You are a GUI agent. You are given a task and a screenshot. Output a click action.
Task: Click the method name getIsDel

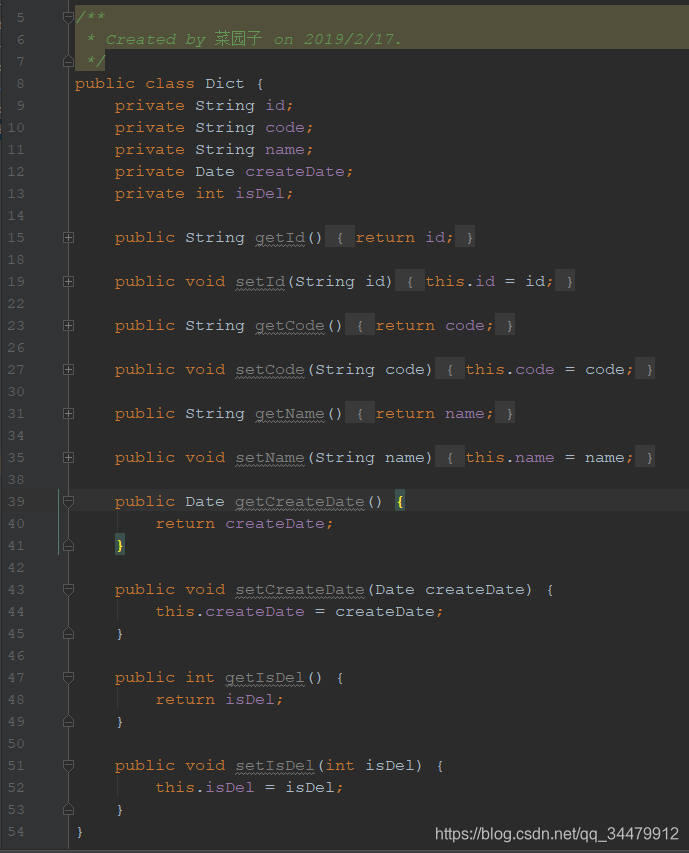coord(265,678)
